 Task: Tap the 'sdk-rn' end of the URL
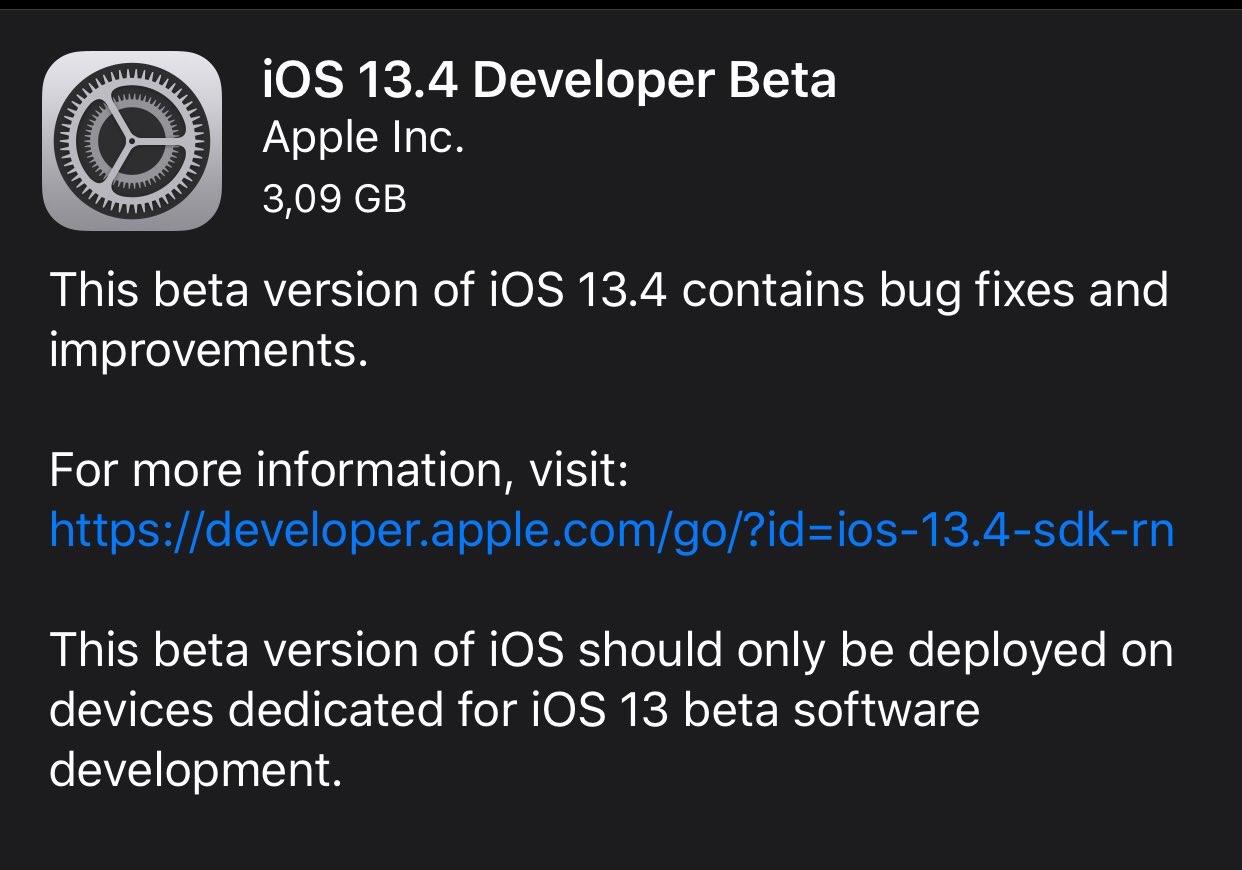(1104, 530)
